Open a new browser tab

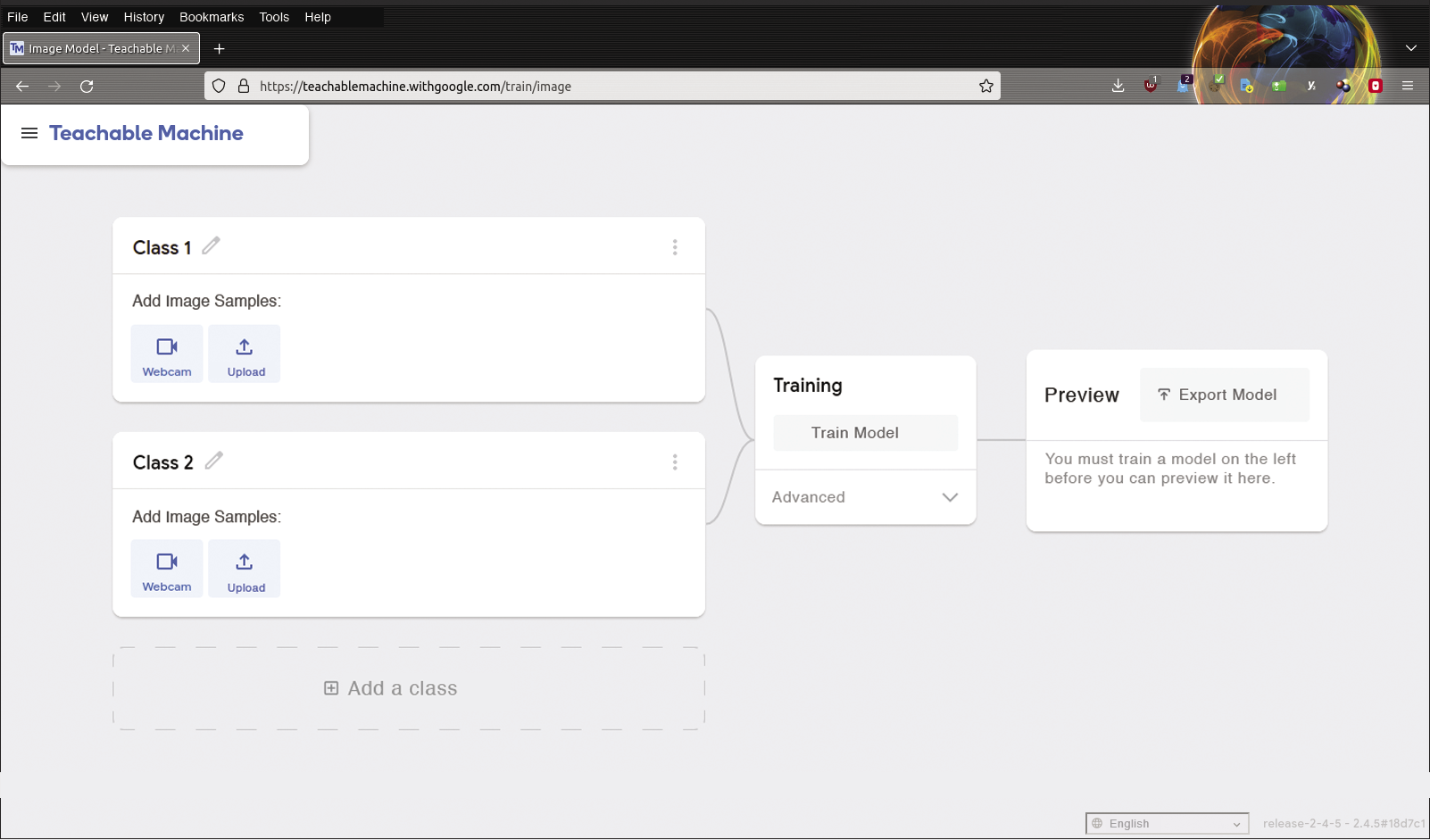220,49
